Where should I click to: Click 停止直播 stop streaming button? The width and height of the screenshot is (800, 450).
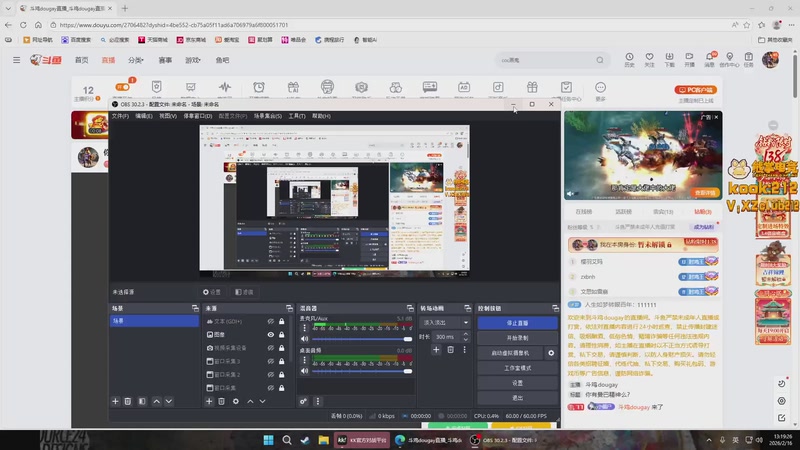(517, 323)
